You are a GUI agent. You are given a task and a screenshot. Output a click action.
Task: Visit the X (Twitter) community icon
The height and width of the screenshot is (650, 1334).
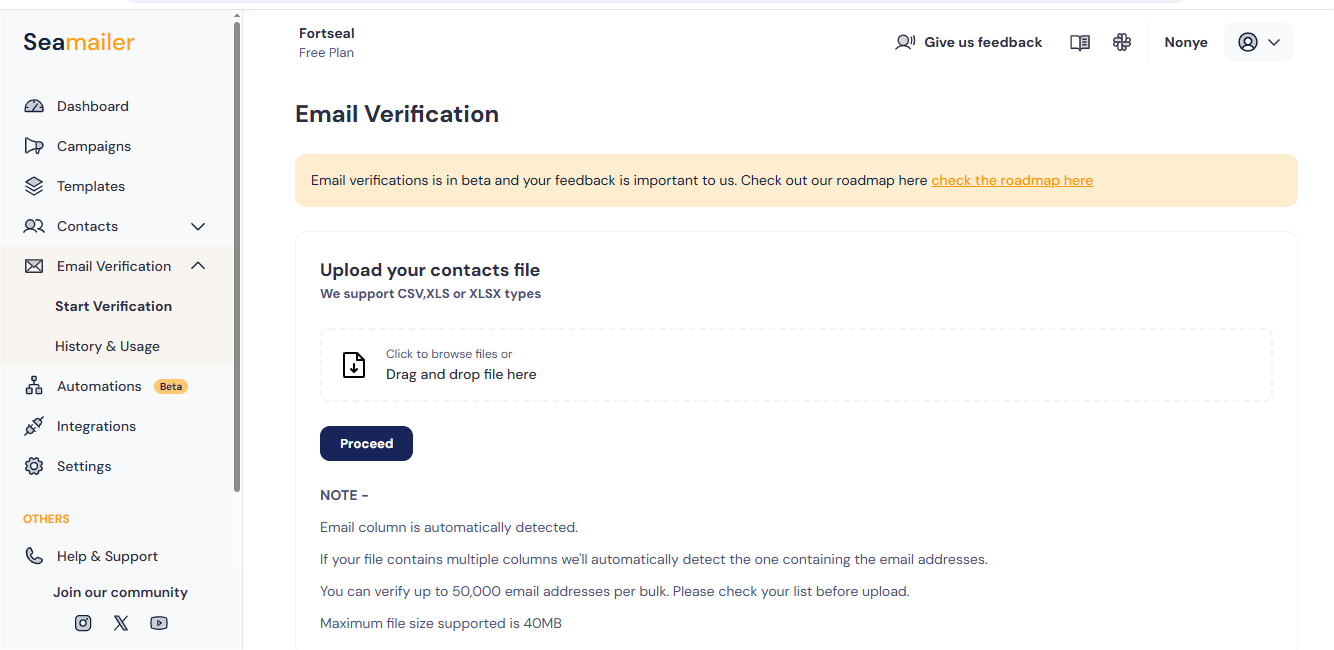pos(121,623)
